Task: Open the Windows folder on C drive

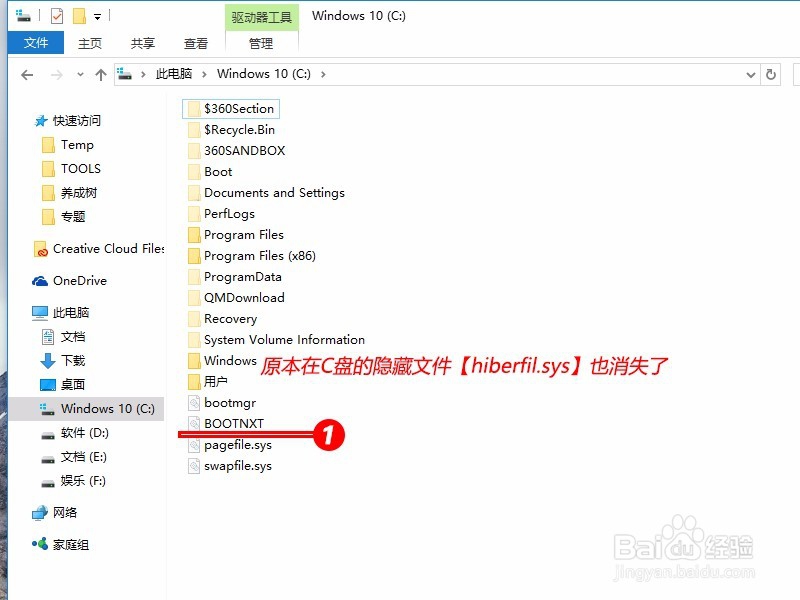Action: click(x=228, y=361)
